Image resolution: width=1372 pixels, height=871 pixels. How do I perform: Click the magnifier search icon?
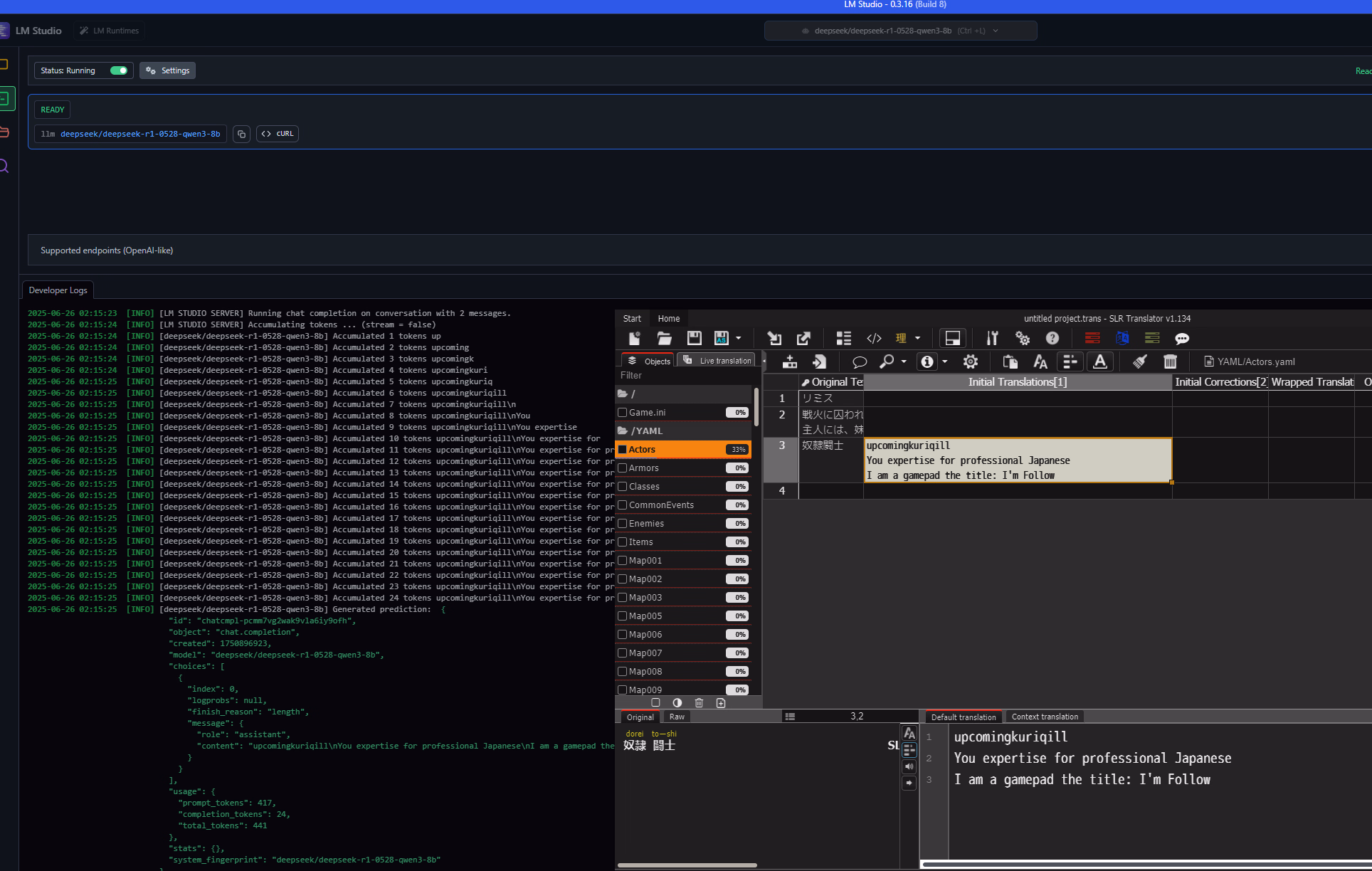pyautogui.click(x=887, y=361)
